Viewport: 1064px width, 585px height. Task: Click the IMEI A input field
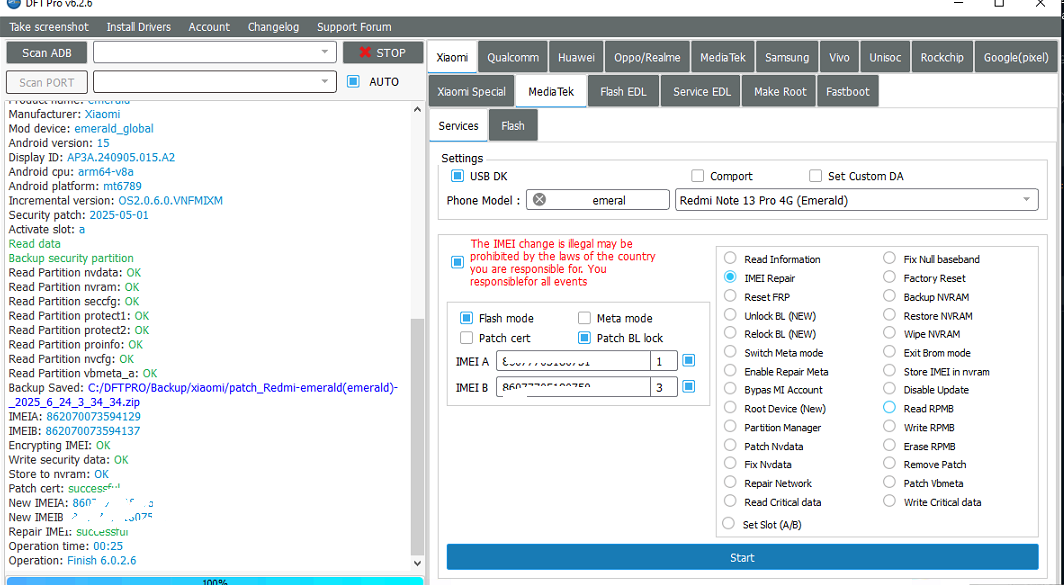tap(573, 361)
